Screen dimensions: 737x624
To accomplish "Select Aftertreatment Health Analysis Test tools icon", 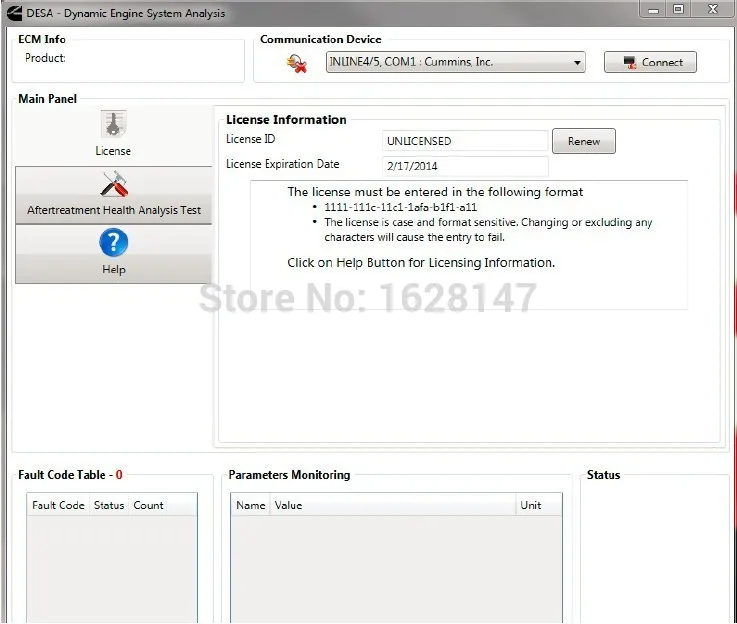I will [114, 184].
